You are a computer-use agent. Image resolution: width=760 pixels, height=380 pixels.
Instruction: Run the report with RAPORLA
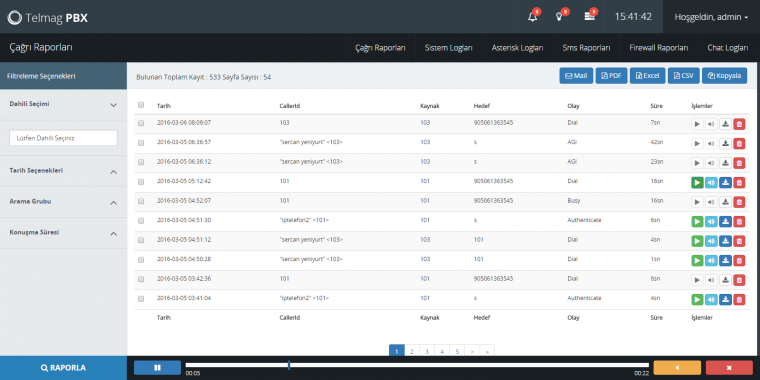click(63, 368)
